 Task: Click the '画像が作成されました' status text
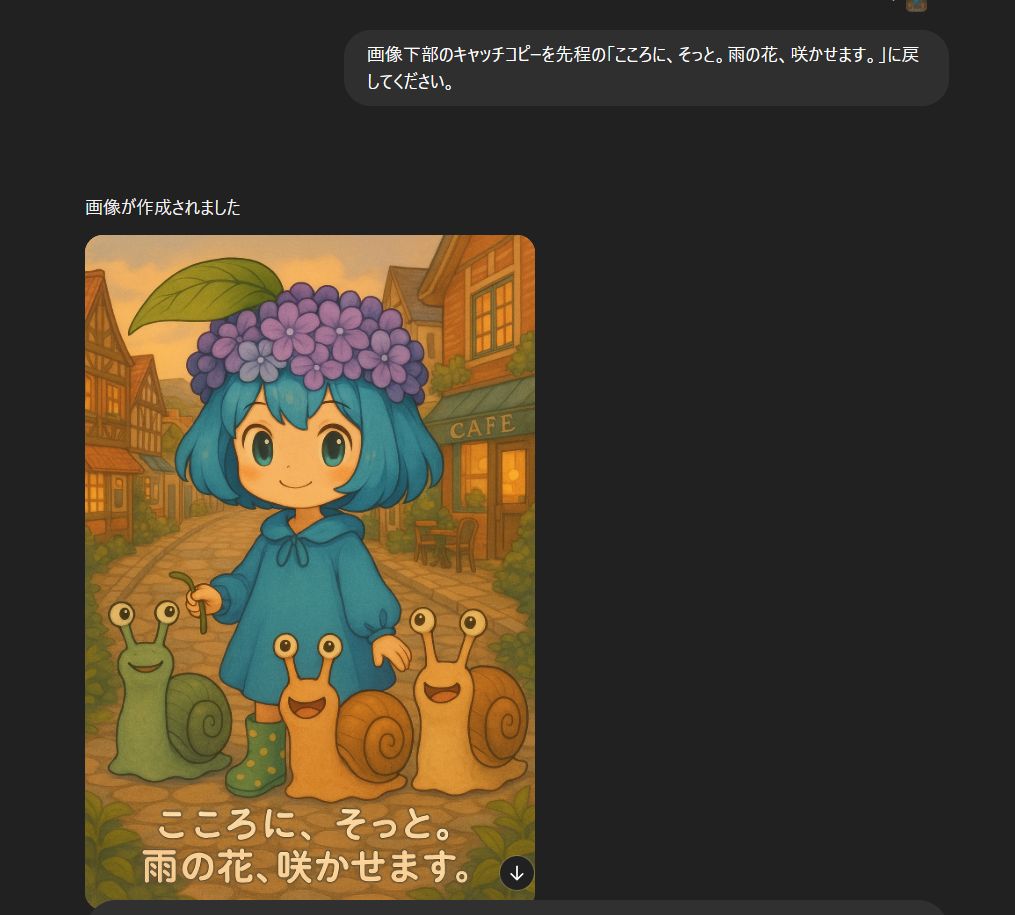pos(162,207)
